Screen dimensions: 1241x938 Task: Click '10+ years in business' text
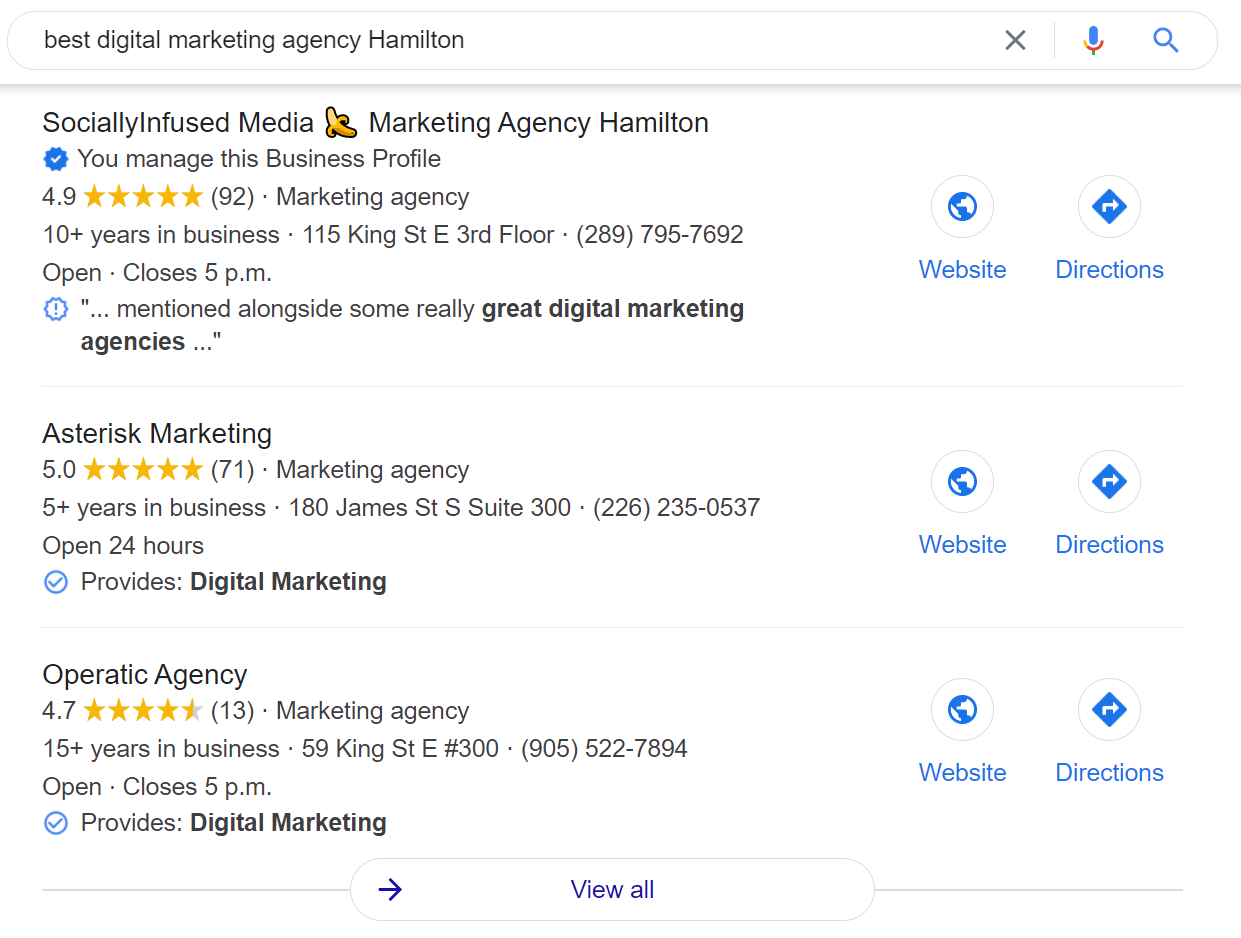(161, 235)
